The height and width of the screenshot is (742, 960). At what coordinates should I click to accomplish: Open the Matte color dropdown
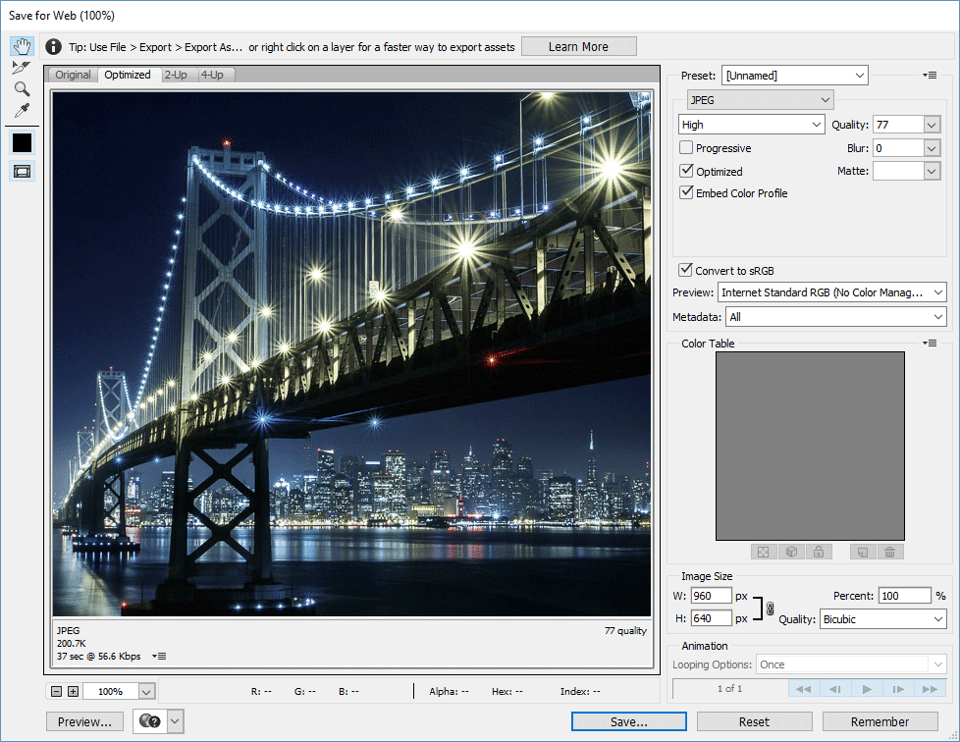[932, 171]
